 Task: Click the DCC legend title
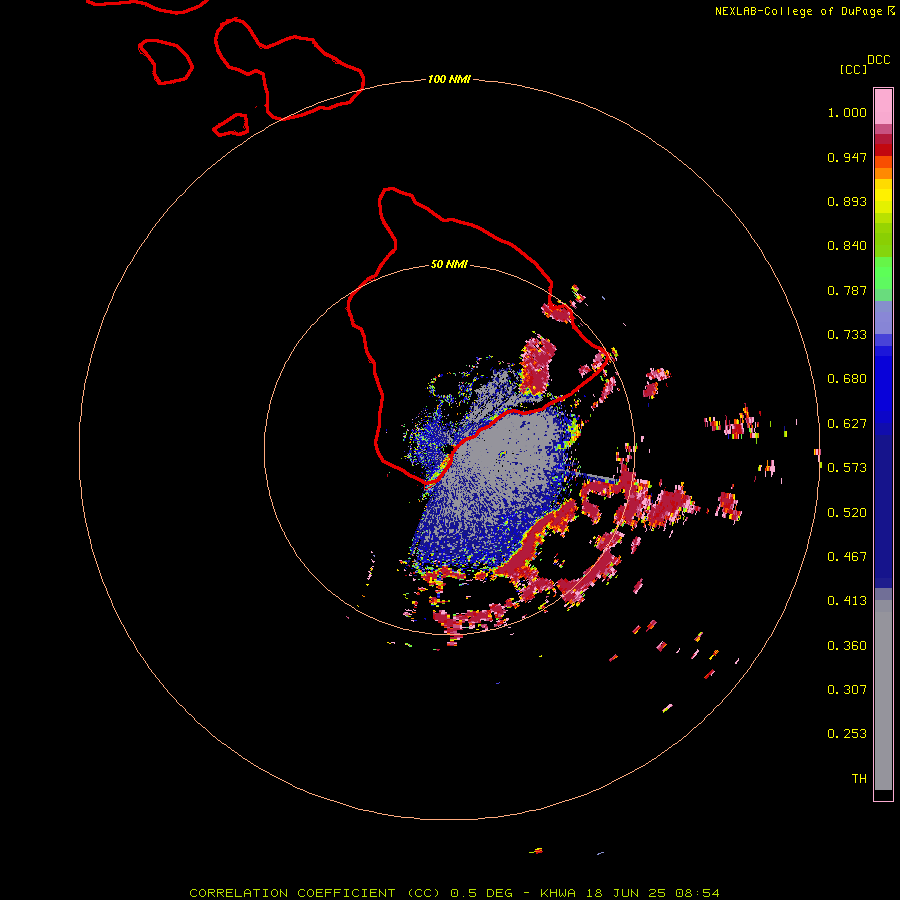[878, 60]
